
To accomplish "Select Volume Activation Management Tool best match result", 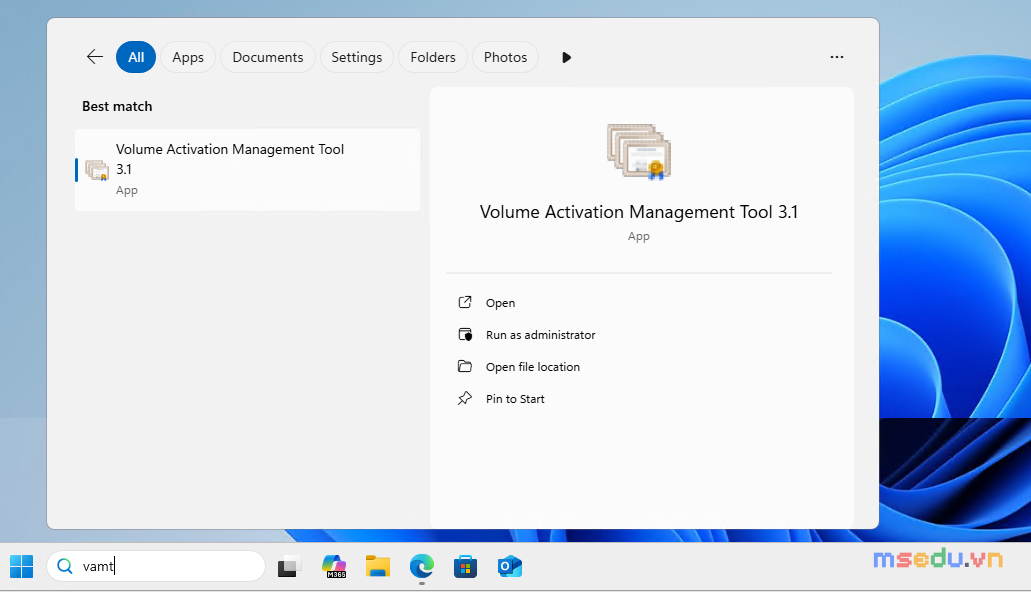I will [247, 170].
